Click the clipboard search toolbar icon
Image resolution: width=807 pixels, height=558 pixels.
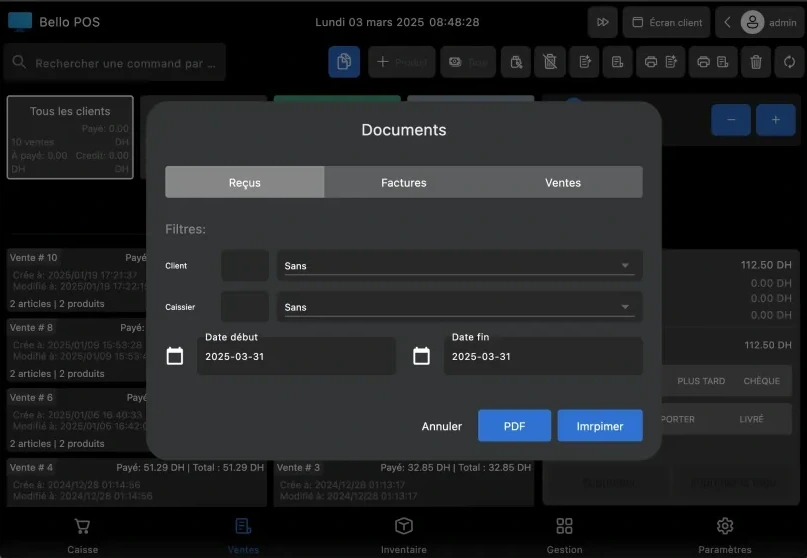tap(516, 62)
